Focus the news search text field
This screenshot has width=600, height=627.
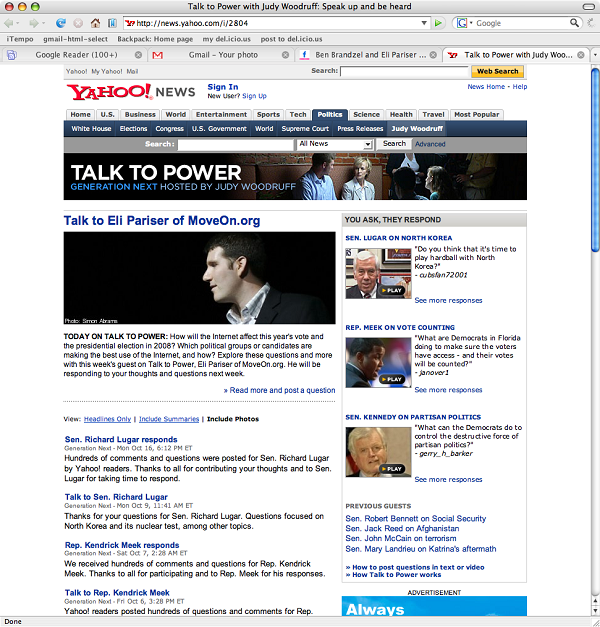pos(235,144)
